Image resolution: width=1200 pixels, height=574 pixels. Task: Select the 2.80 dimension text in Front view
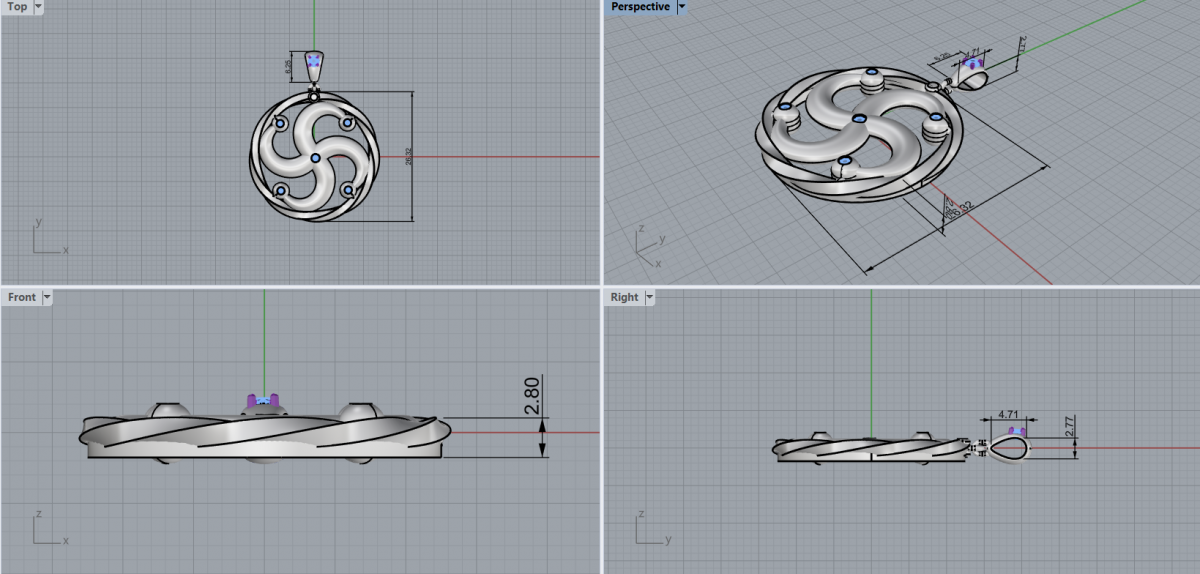532,396
